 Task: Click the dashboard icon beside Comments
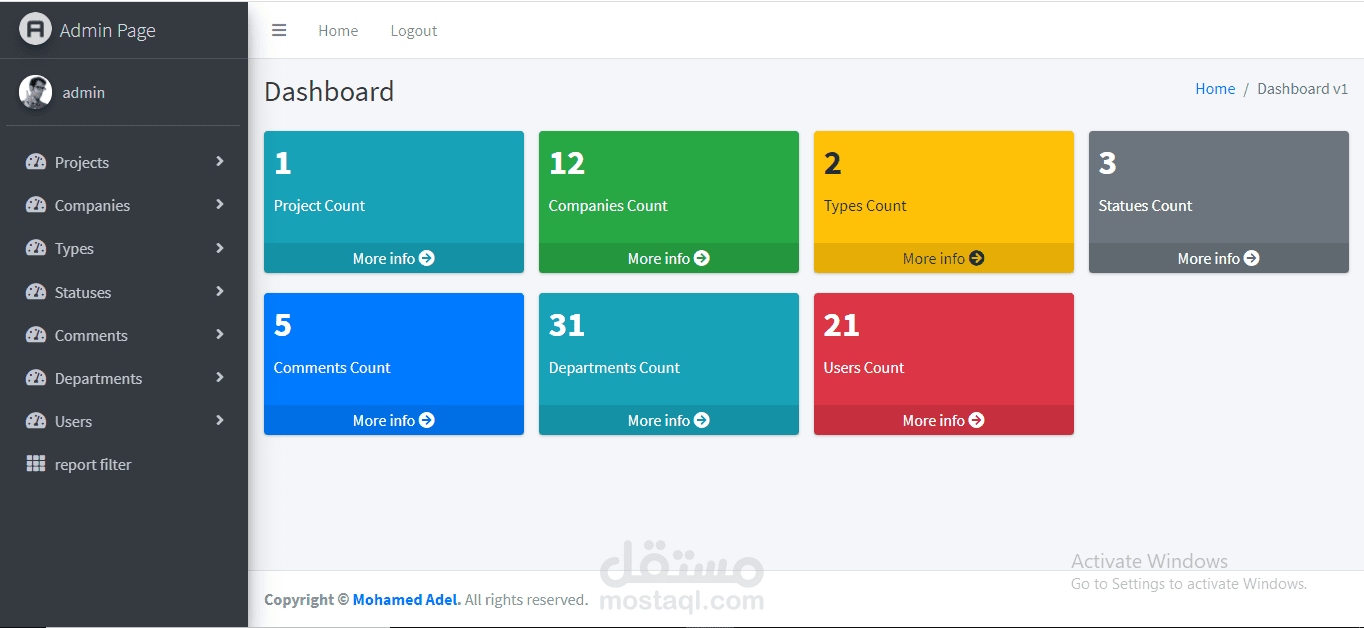click(36, 335)
